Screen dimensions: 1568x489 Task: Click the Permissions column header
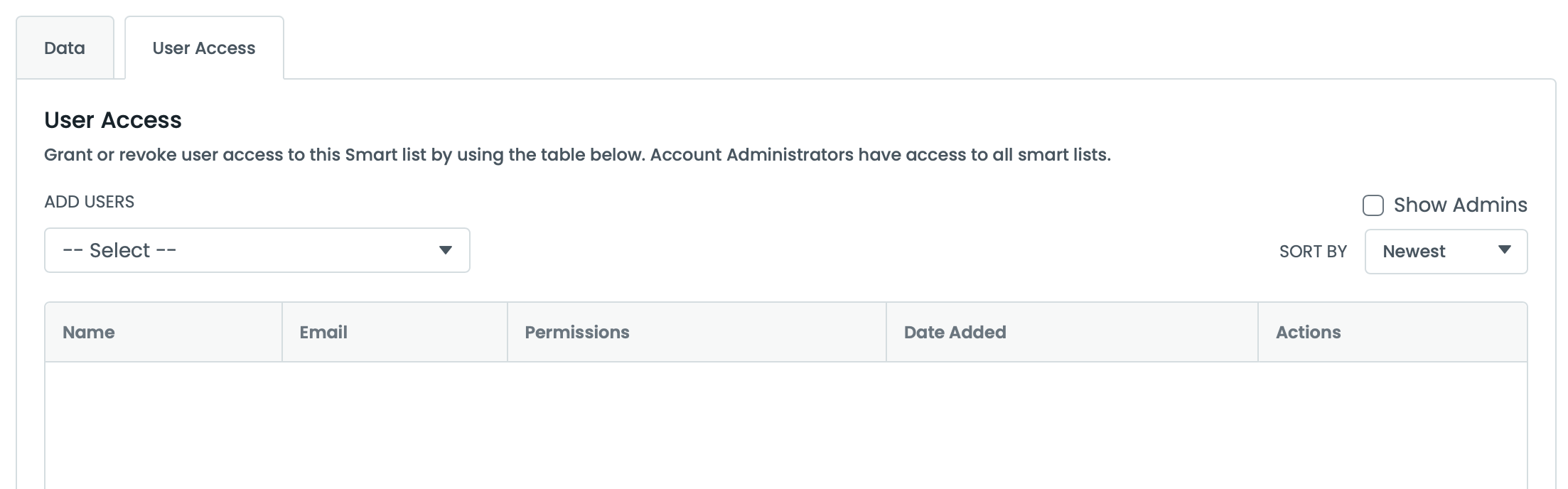point(577,332)
